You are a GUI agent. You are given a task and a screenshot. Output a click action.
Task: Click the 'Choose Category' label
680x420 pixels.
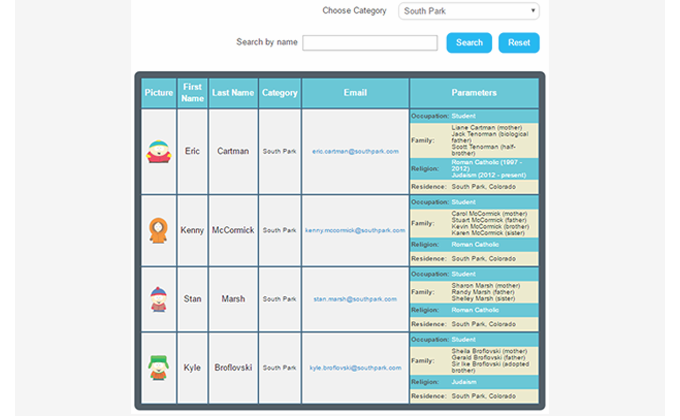[354, 11]
